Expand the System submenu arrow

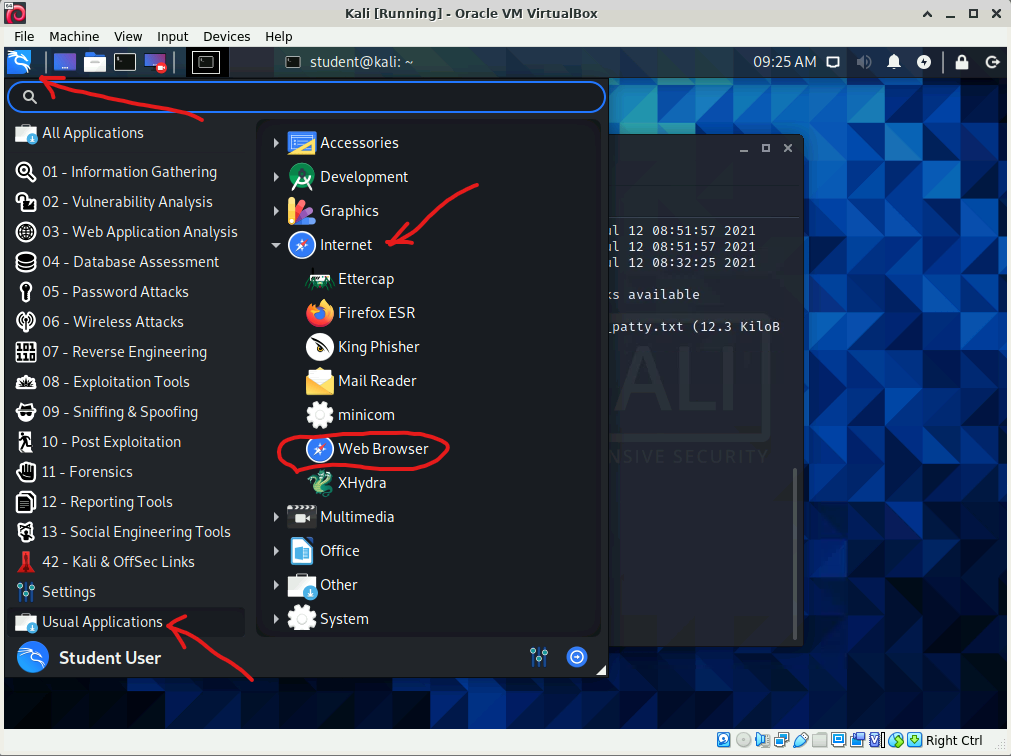[276, 619]
